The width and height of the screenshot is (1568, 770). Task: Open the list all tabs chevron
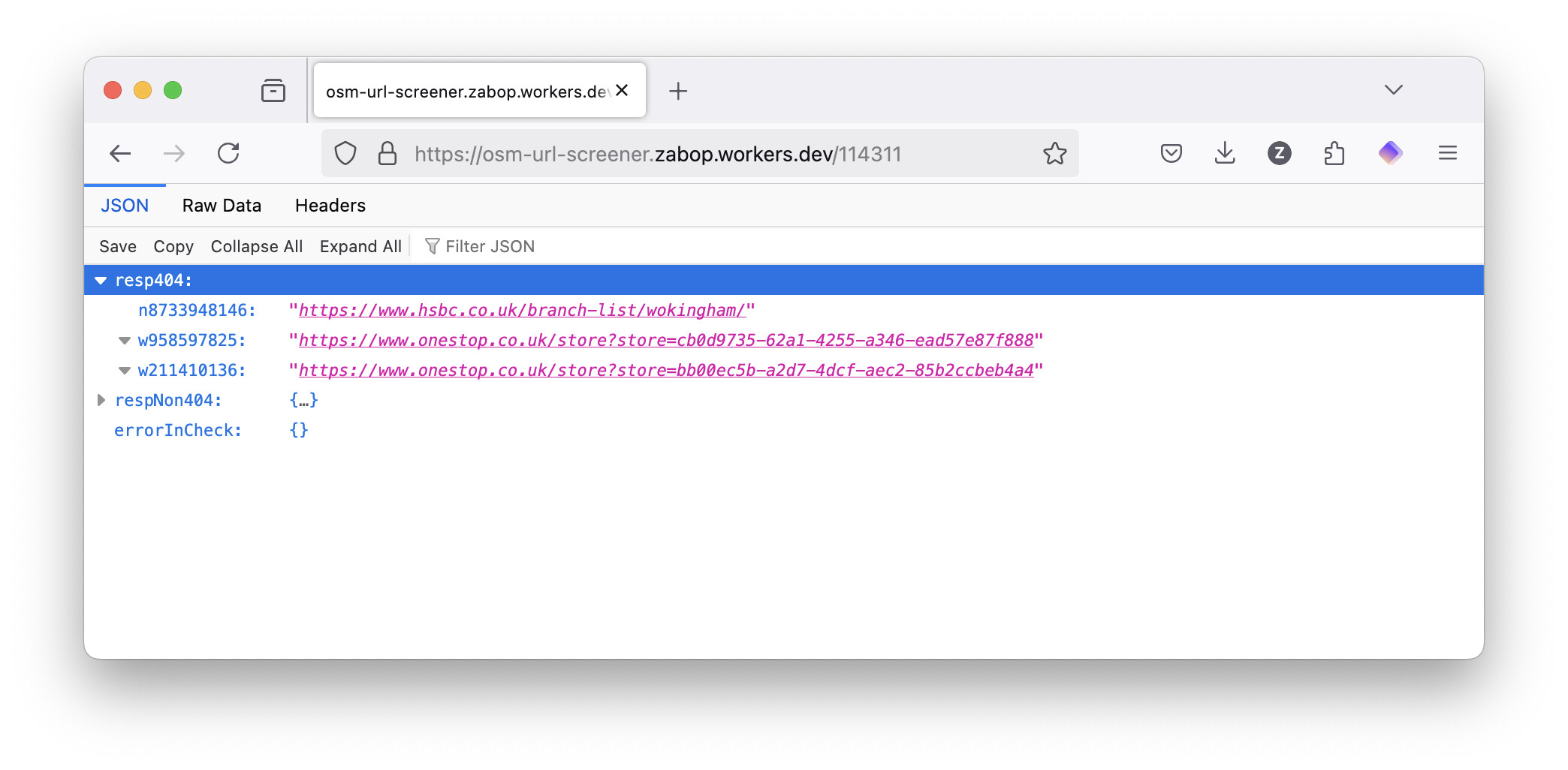point(1394,90)
